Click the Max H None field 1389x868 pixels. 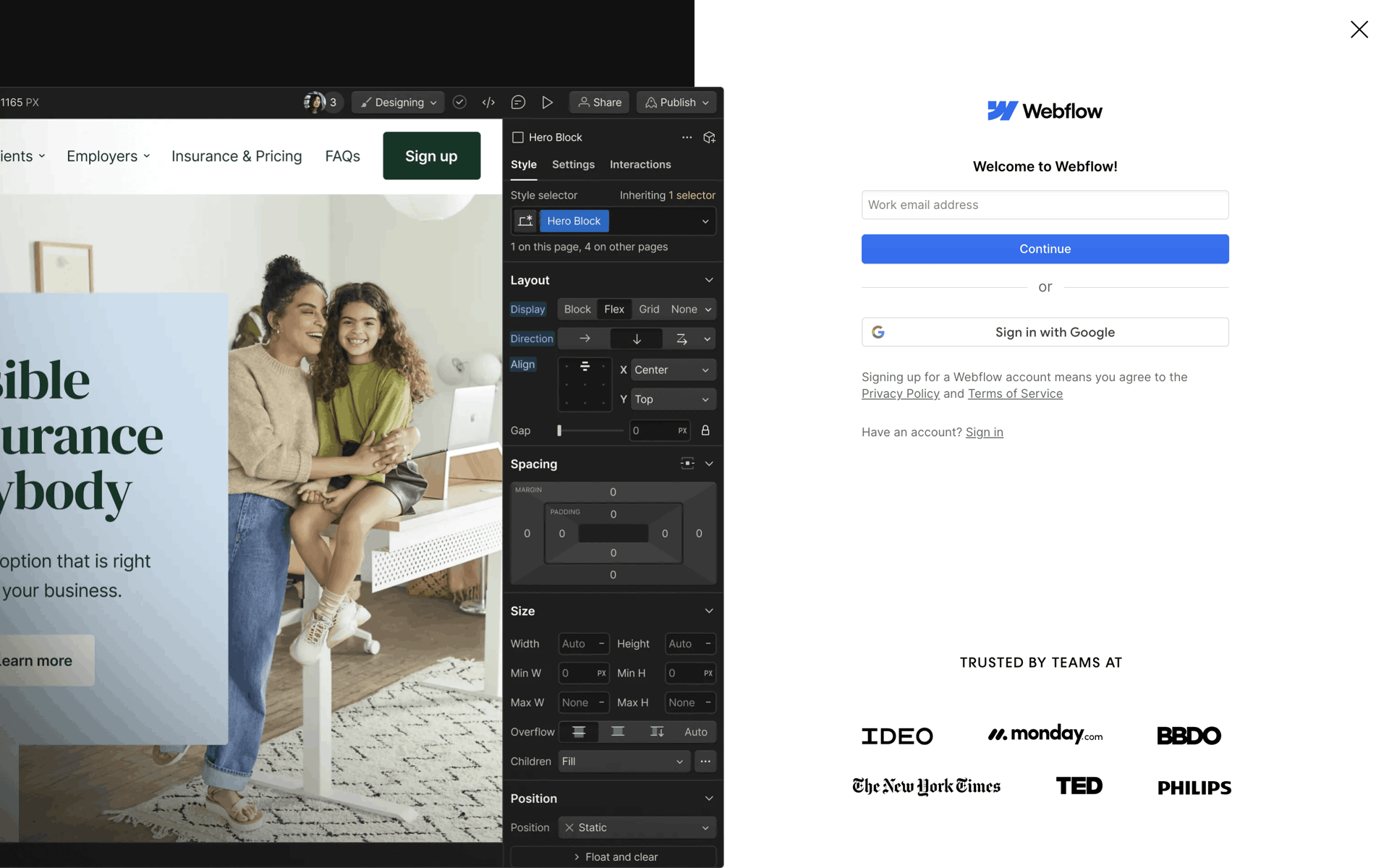690,702
